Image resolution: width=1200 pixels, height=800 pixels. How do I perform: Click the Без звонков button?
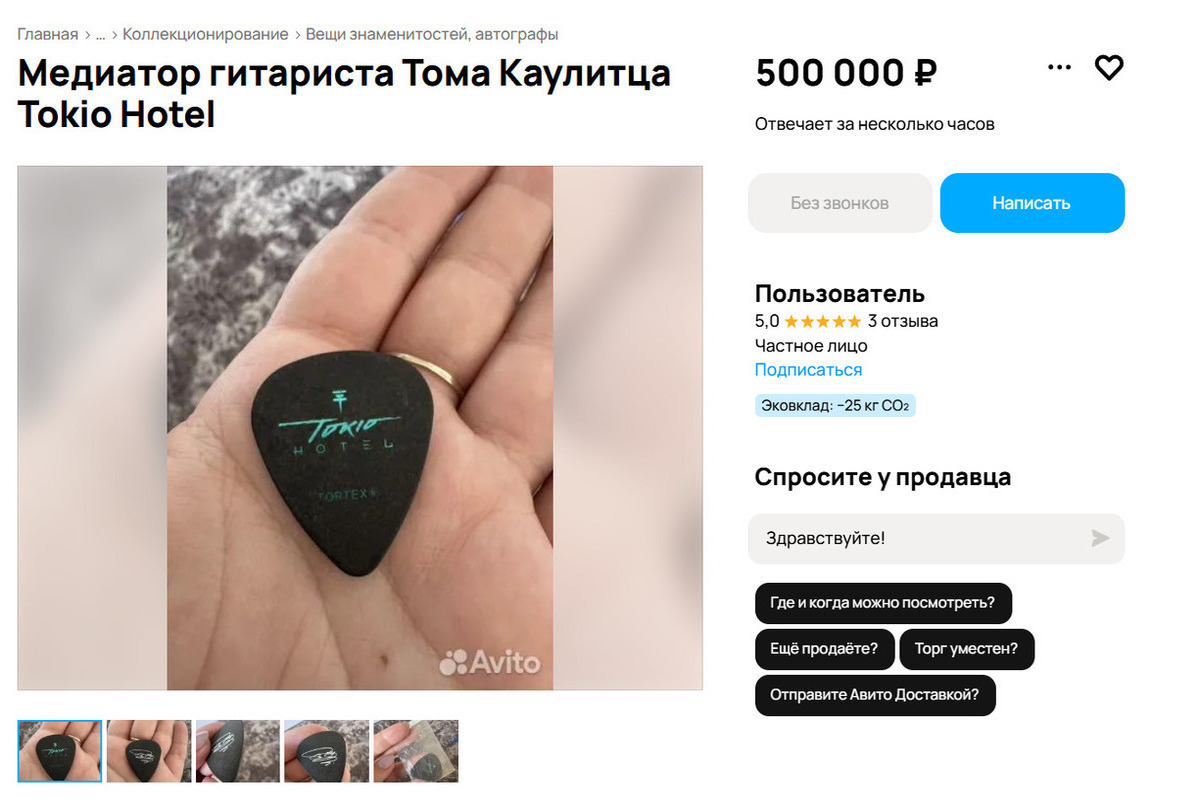click(840, 203)
